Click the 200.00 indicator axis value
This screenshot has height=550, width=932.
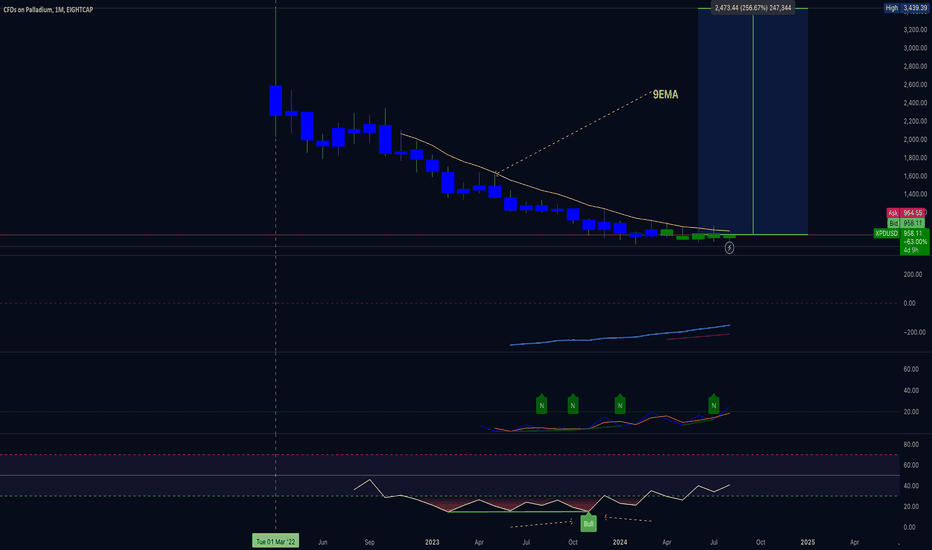[913, 275]
